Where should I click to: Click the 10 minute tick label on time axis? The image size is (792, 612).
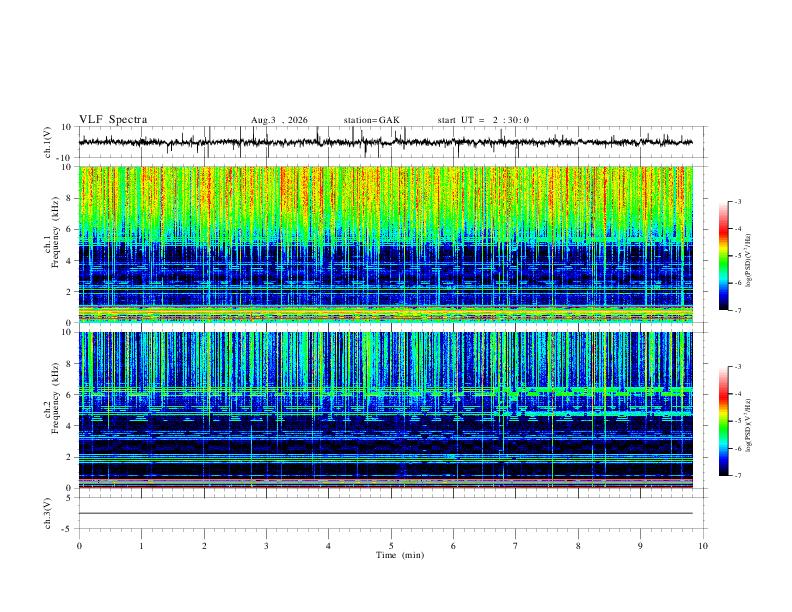click(x=703, y=546)
